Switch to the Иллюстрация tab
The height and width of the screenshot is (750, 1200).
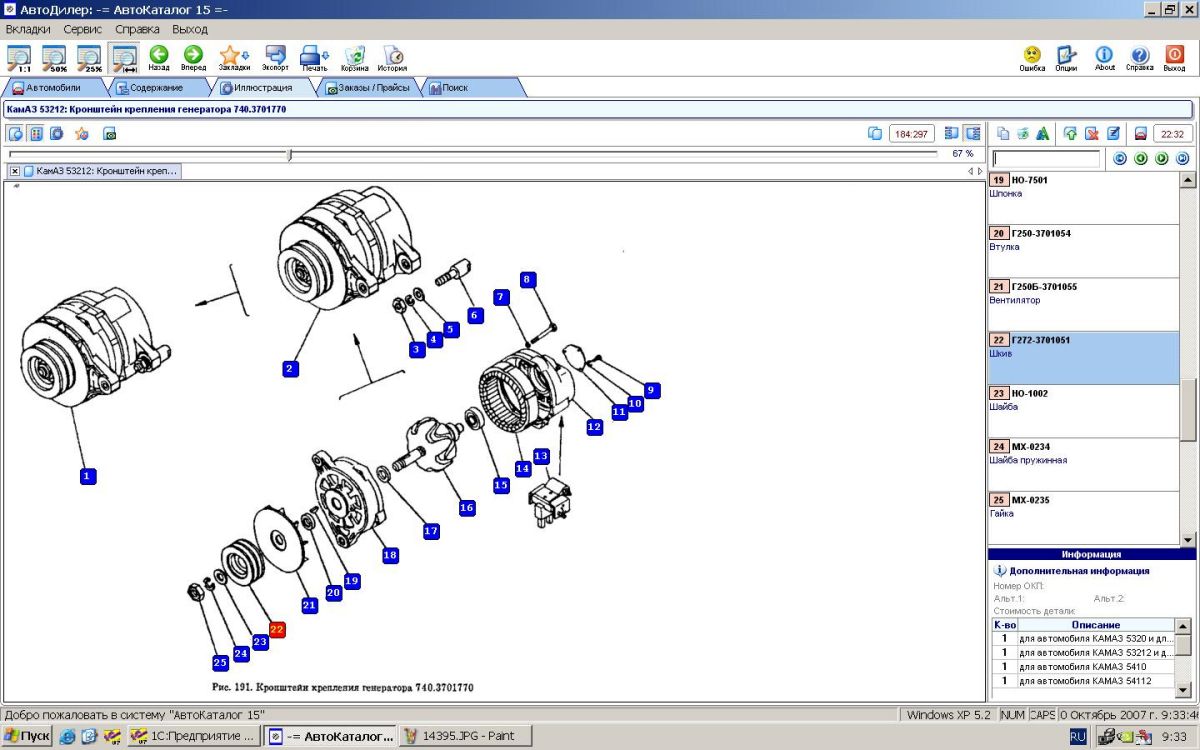tap(262, 88)
